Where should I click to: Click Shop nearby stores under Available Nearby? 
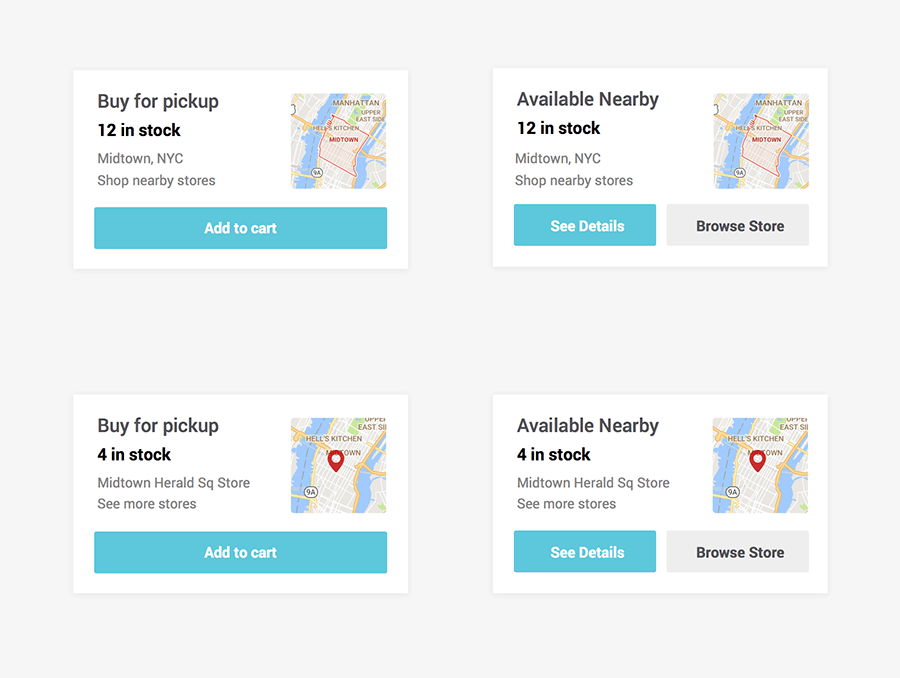(574, 180)
